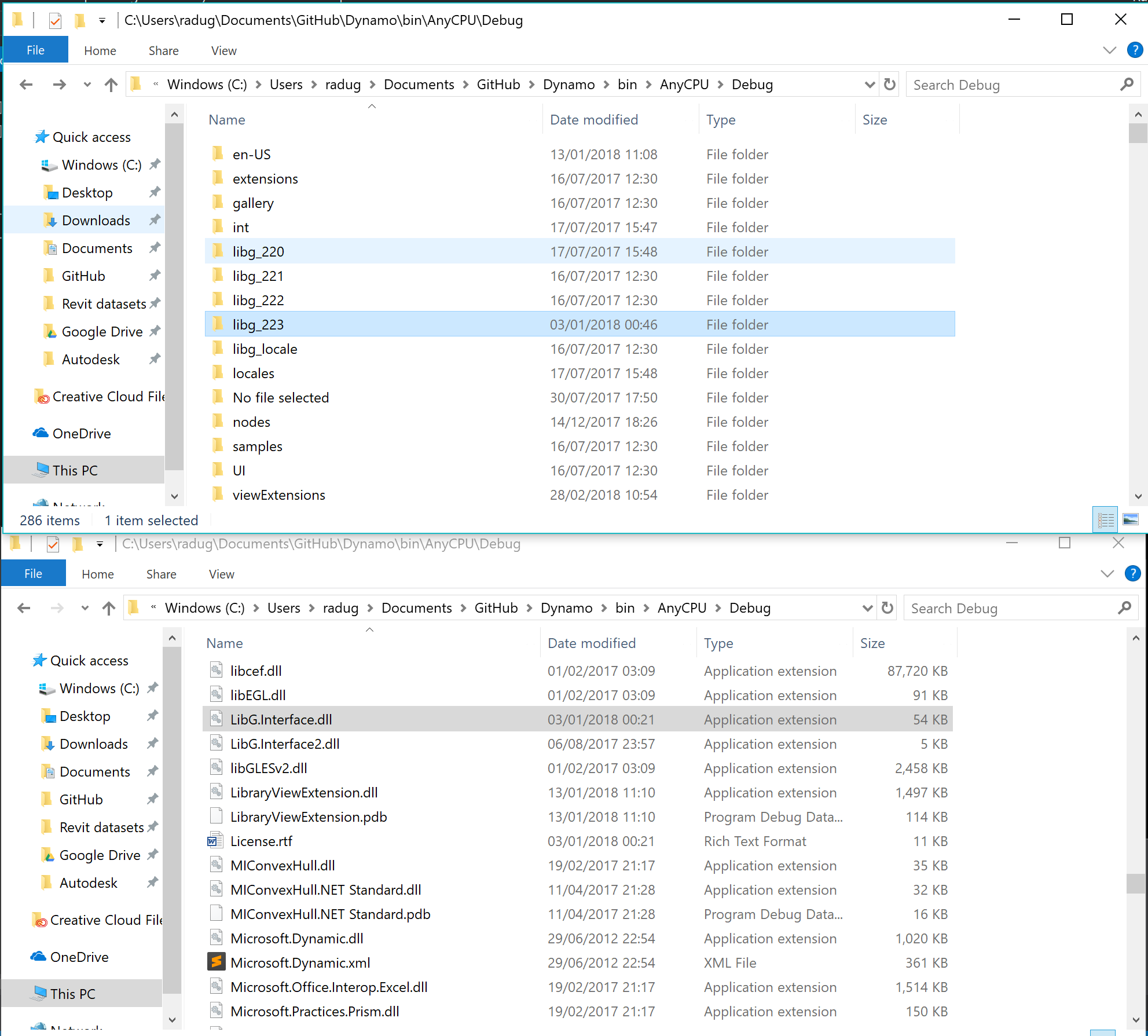The image size is (1148, 1036).
Task: Select Microsoft.Practices.Prism.dll file
Action: pyautogui.click(x=578, y=1011)
